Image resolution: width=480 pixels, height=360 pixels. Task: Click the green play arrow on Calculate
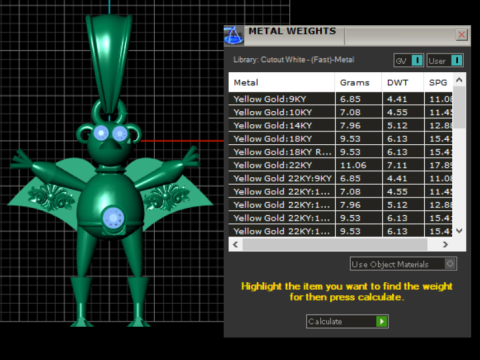[x=382, y=321]
